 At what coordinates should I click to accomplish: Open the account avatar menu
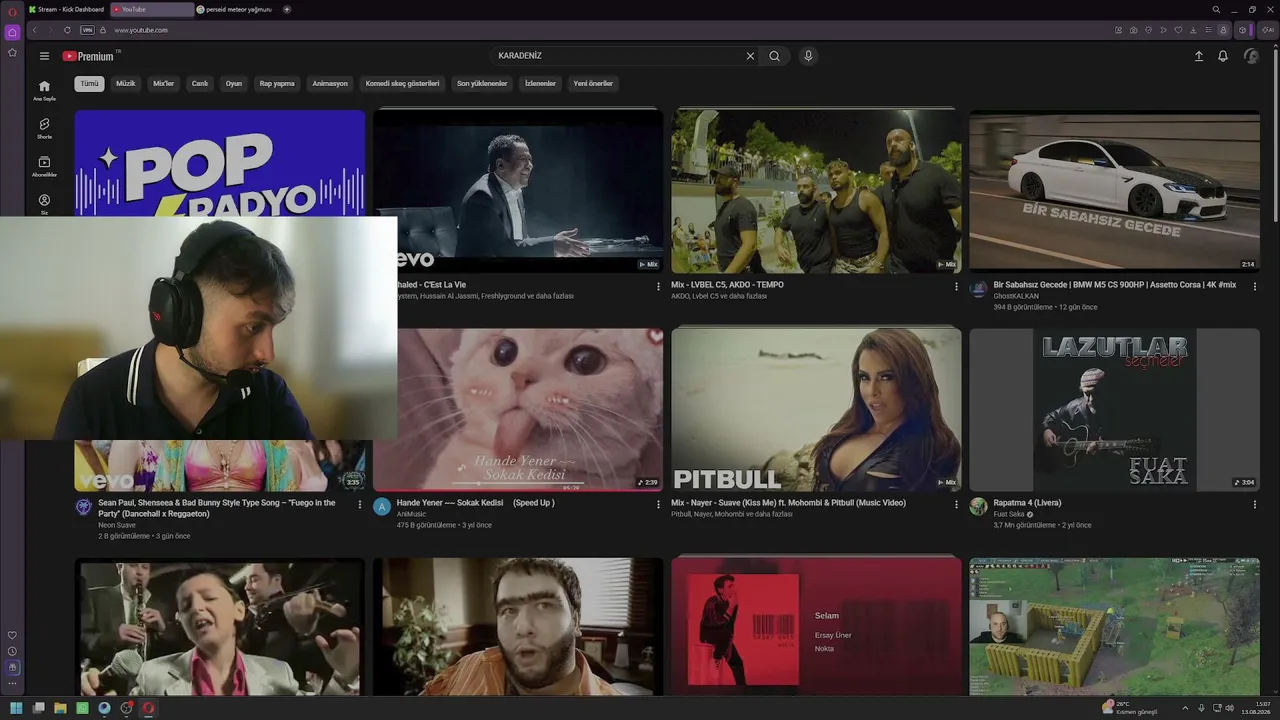point(1251,56)
